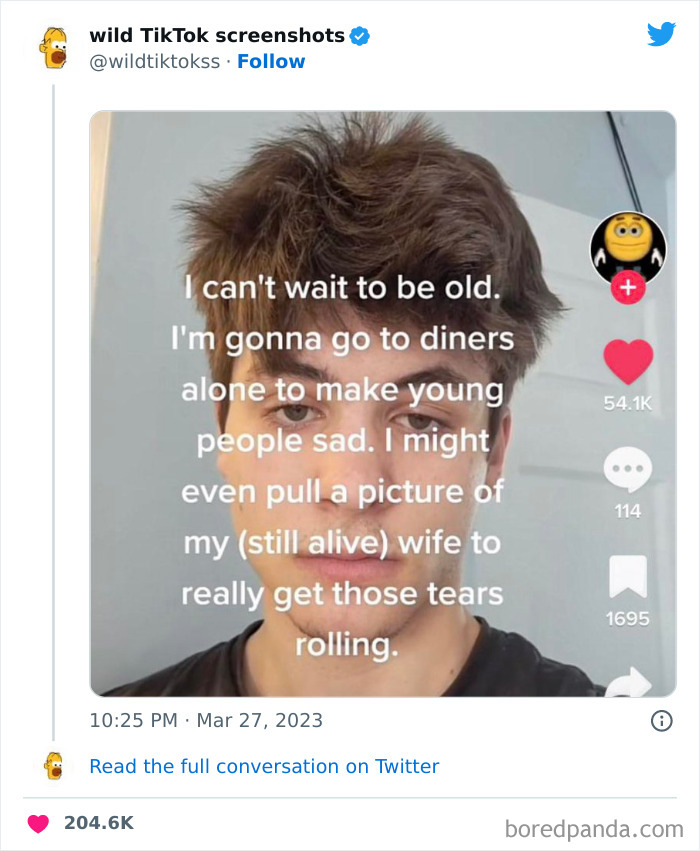Tap the TikTok share arrow icon
Image resolution: width=700 pixels, height=851 pixels.
click(628, 682)
